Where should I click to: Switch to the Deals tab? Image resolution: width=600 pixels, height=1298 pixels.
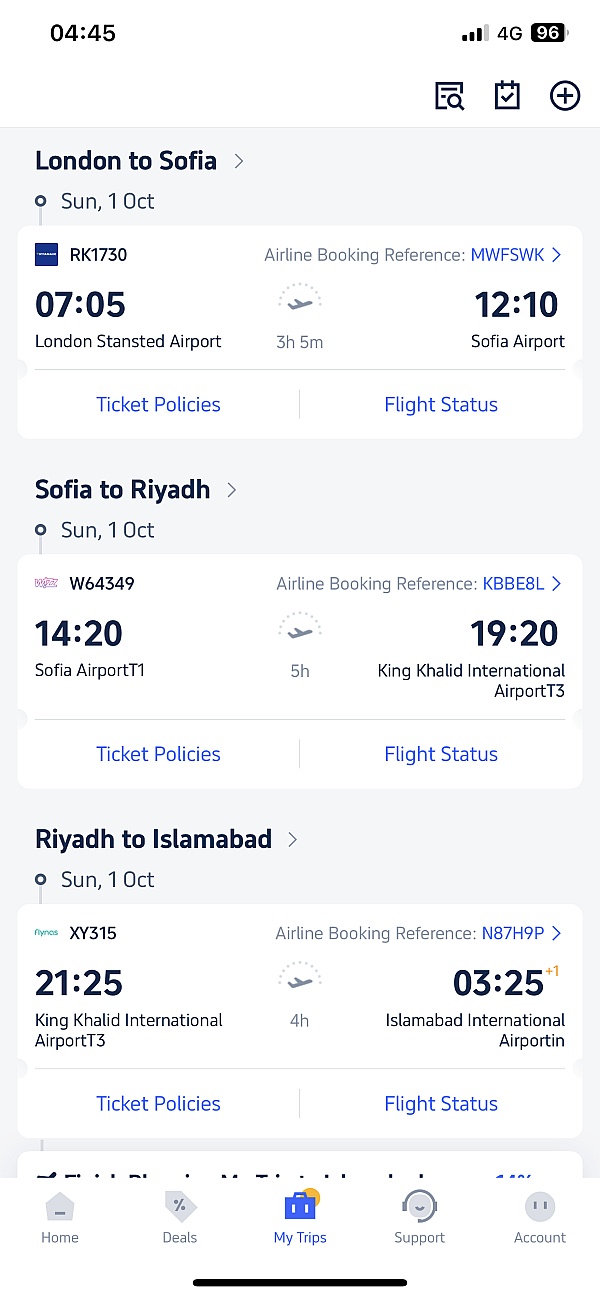180,1218
